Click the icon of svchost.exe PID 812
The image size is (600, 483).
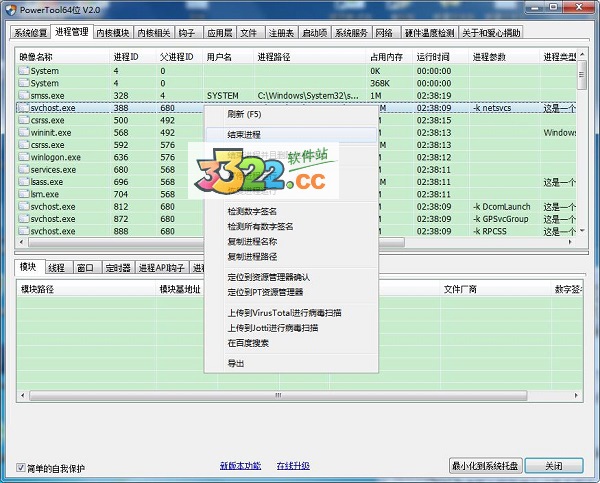click(x=24, y=206)
